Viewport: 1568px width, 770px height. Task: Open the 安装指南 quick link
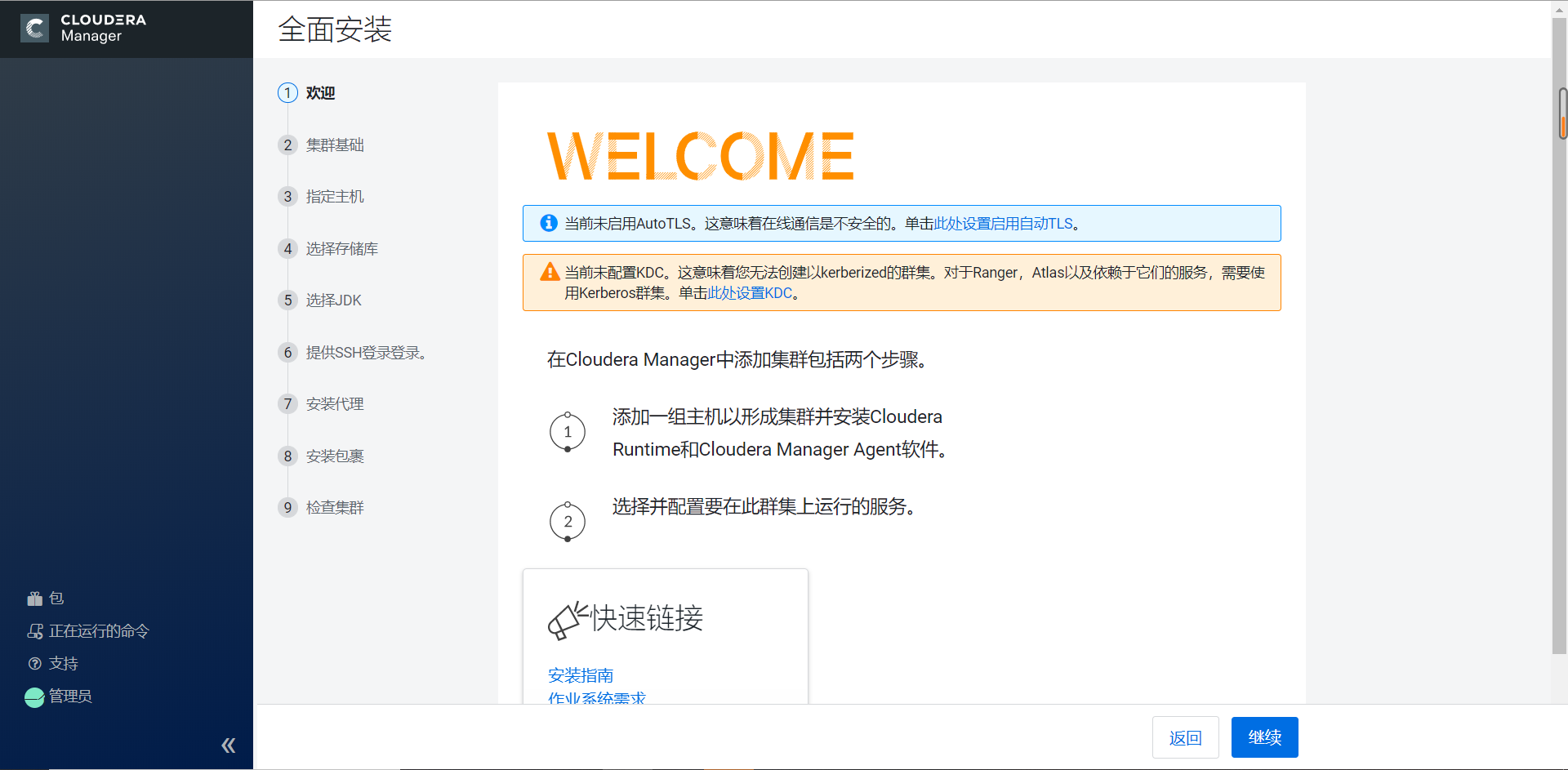(x=581, y=675)
